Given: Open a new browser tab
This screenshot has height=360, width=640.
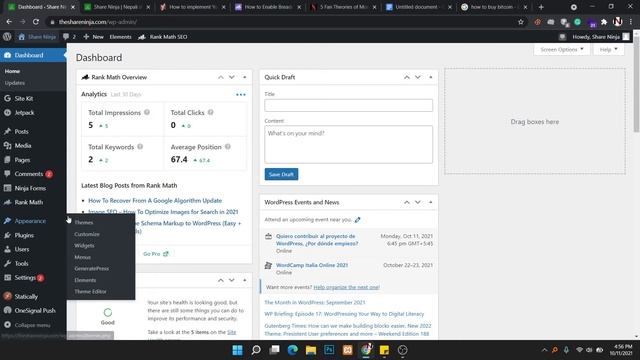Looking at the screenshot, I should [541, 7].
